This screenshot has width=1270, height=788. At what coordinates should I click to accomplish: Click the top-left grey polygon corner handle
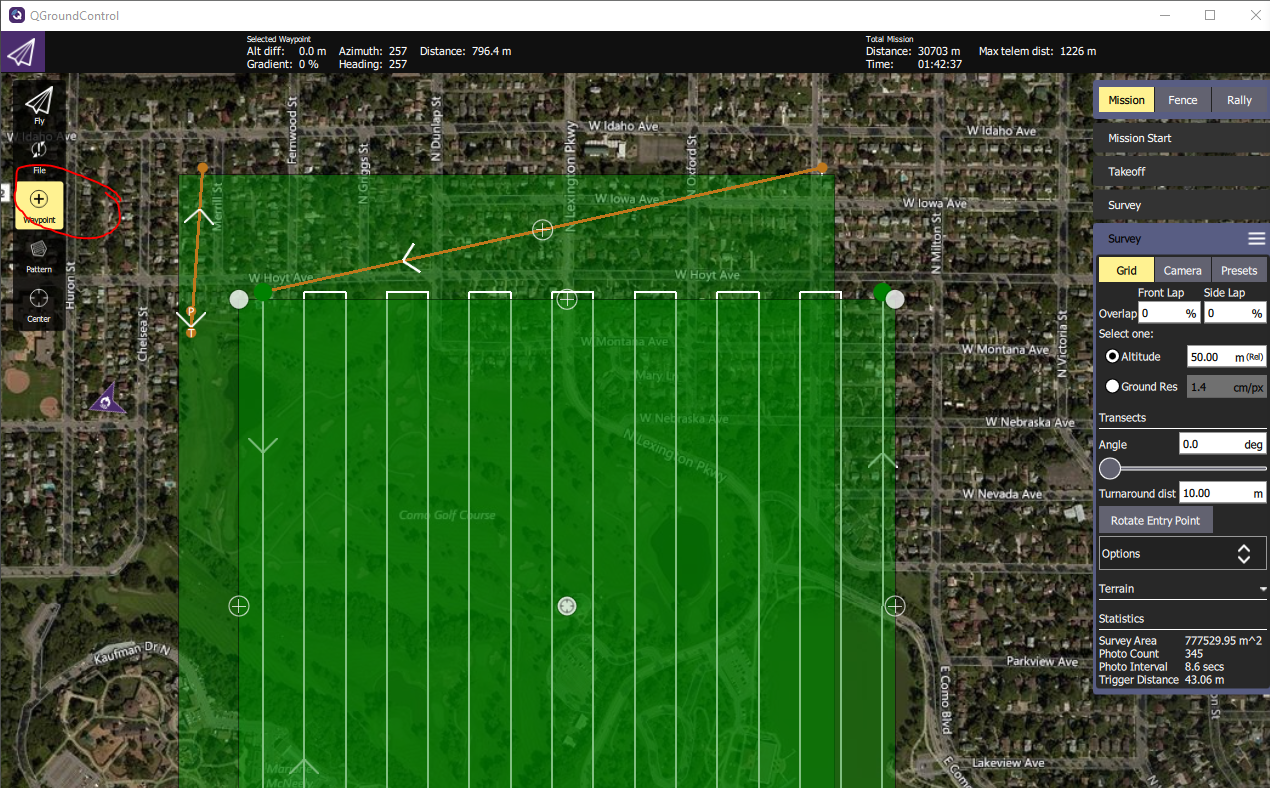[239, 299]
